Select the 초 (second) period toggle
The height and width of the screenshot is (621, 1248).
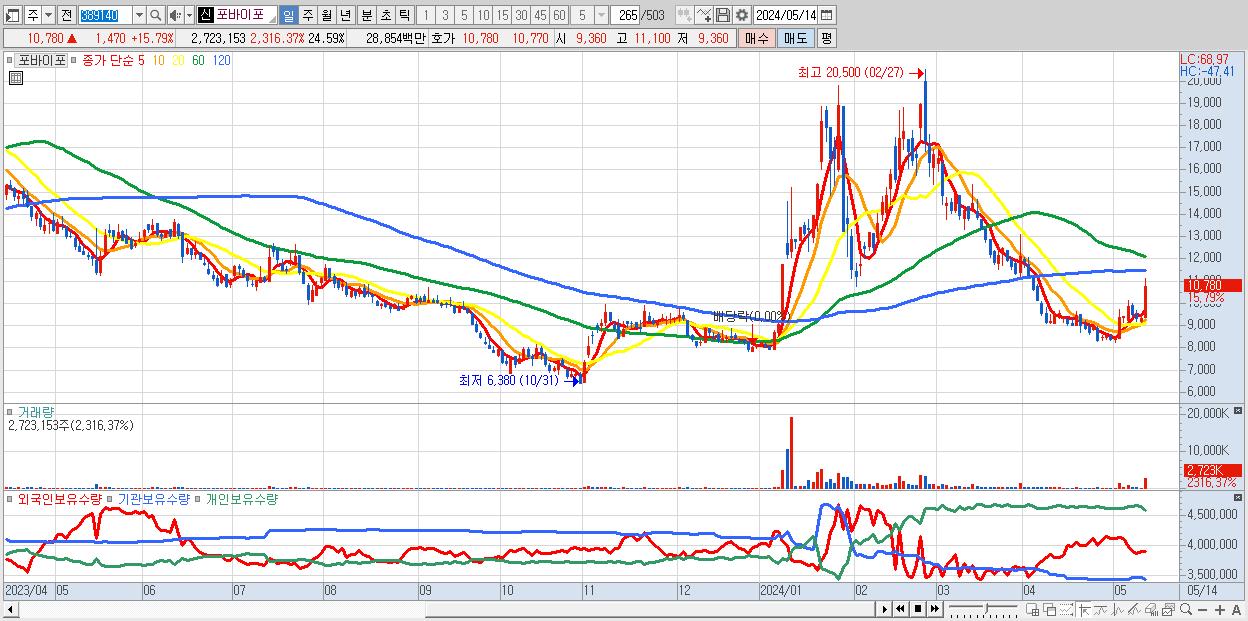pos(385,15)
